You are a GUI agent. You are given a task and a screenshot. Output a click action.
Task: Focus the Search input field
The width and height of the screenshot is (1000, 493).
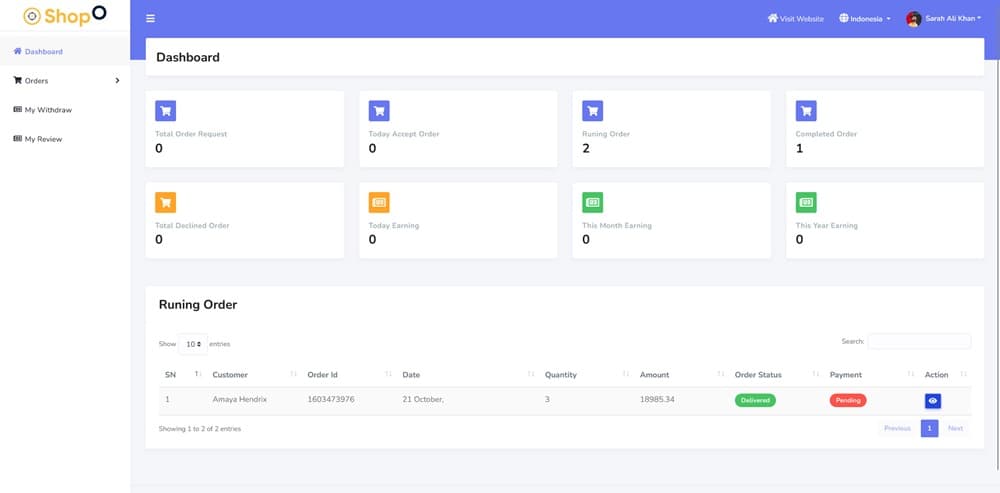918,342
